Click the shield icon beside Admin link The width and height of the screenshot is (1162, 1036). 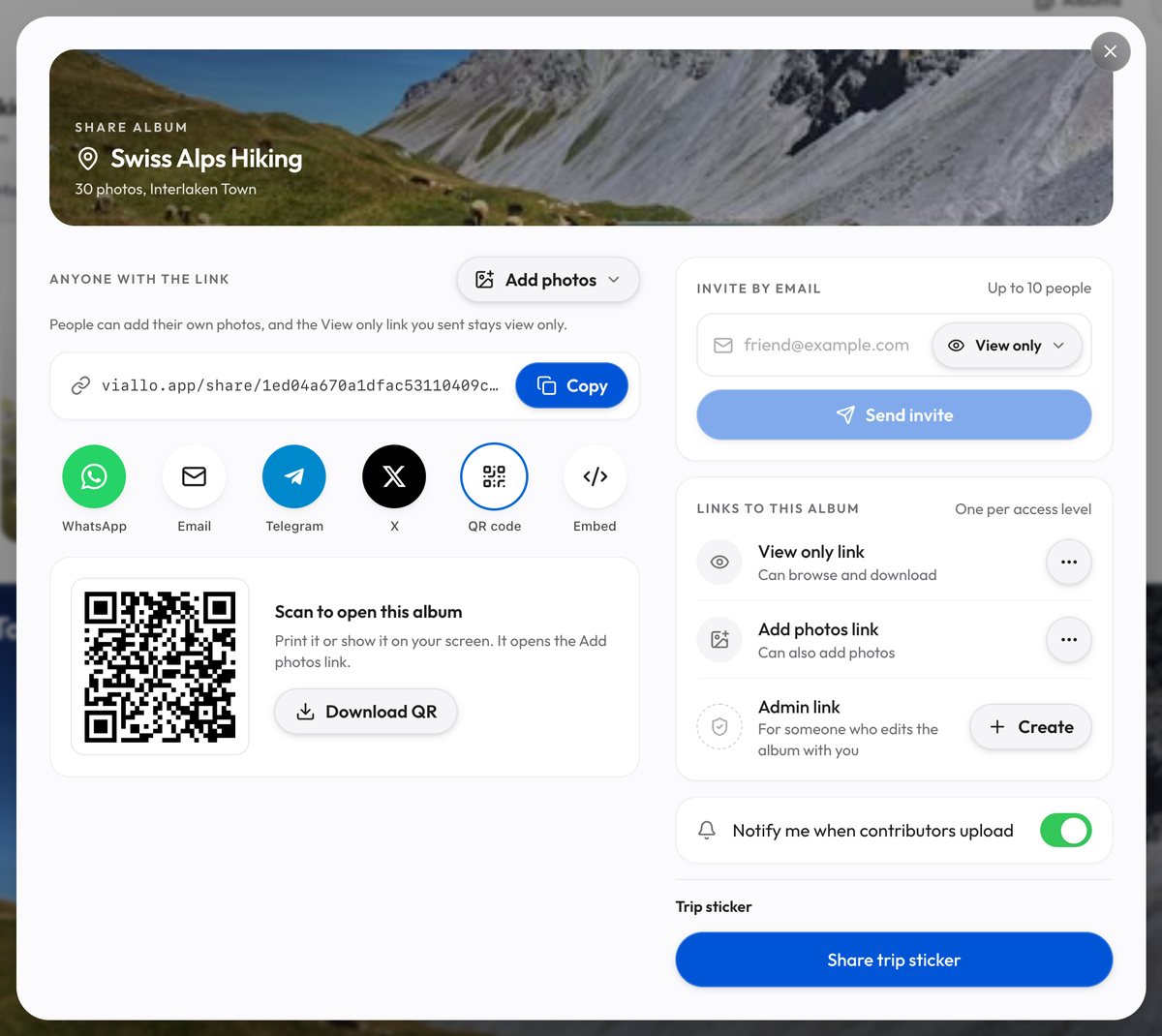pos(719,727)
